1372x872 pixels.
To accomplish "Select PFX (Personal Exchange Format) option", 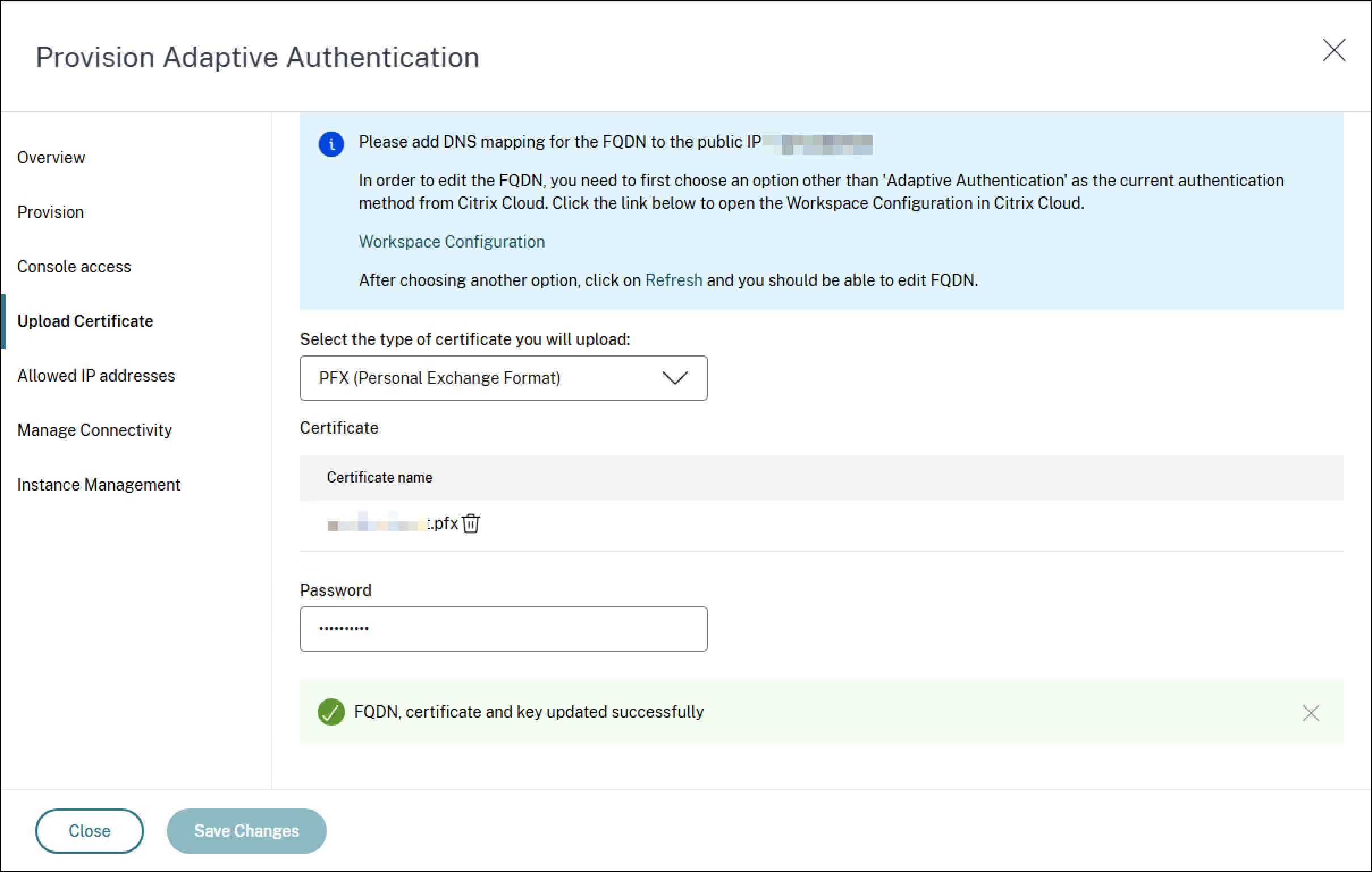I will click(440, 378).
